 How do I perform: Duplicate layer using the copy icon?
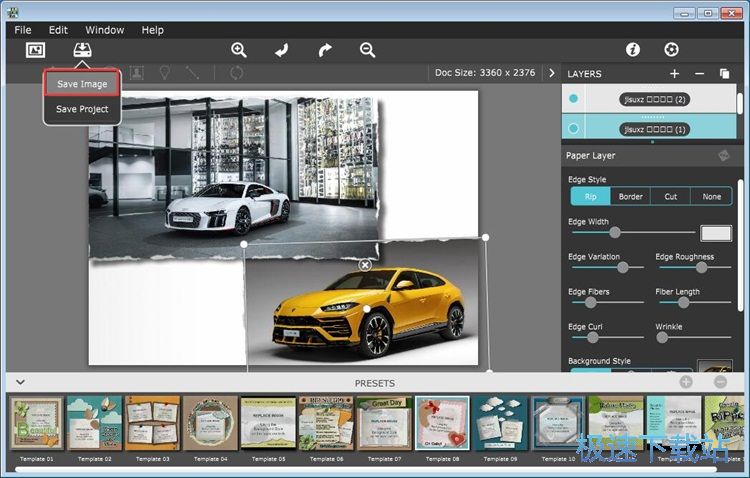[x=725, y=74]
